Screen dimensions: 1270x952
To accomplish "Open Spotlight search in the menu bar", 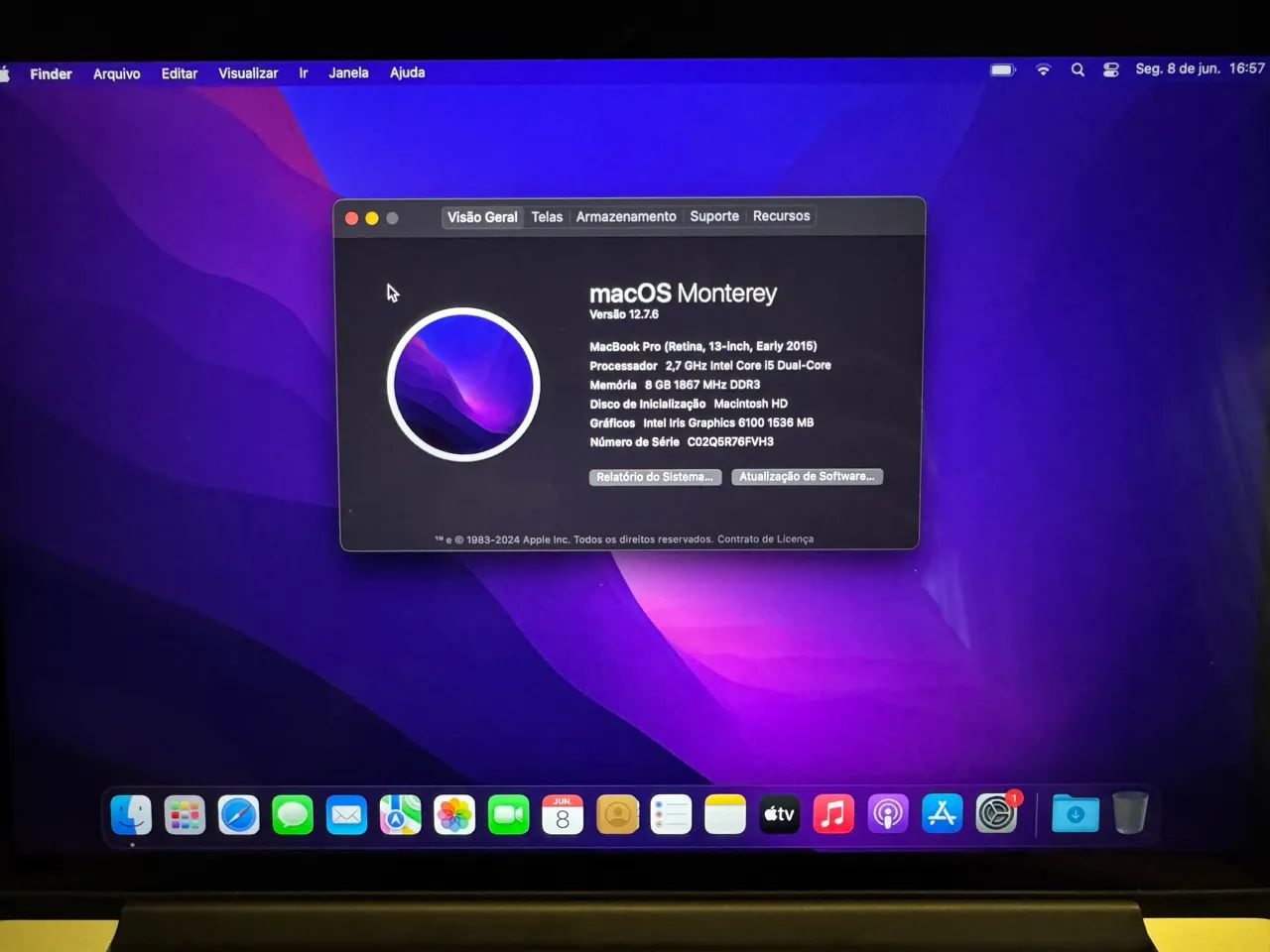I will click(1078, 69).
